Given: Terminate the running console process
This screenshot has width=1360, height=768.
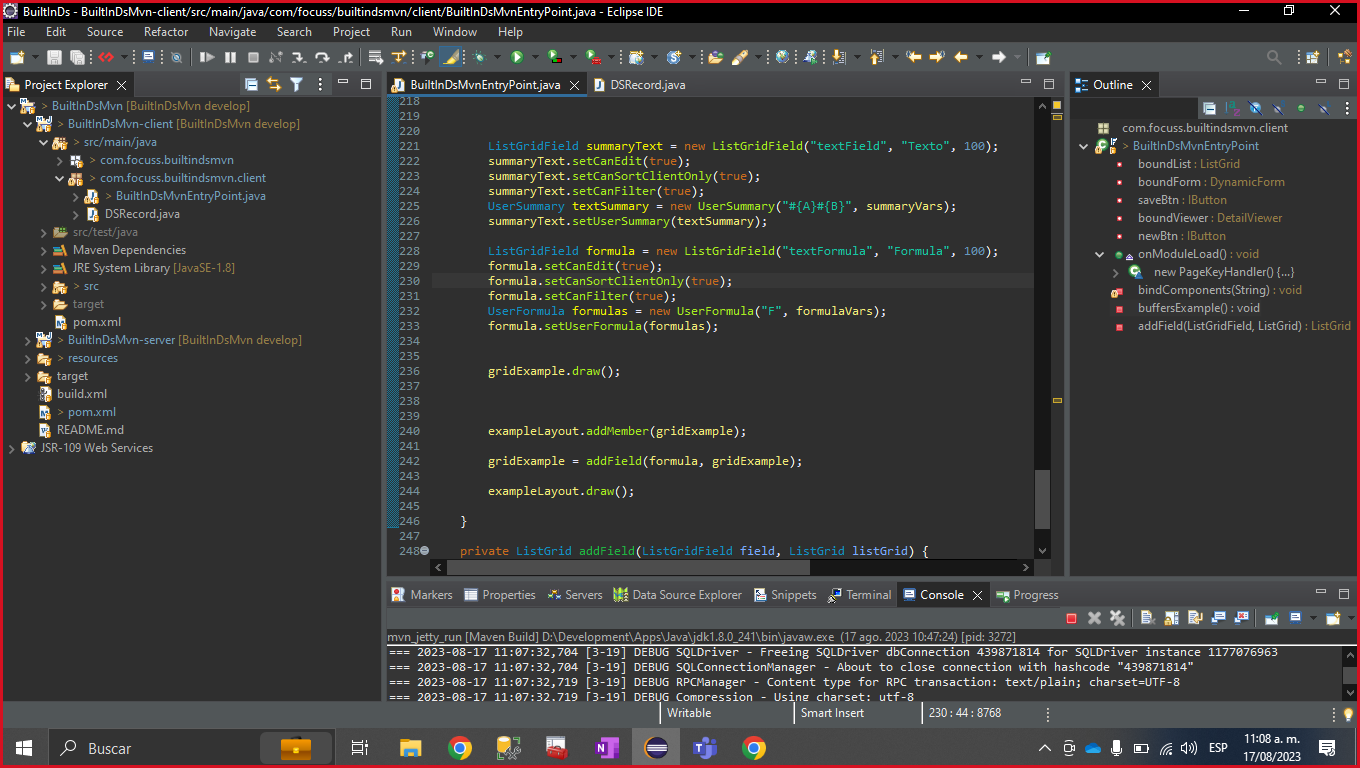Looking at the screenshot, I should coord(1071,619).
